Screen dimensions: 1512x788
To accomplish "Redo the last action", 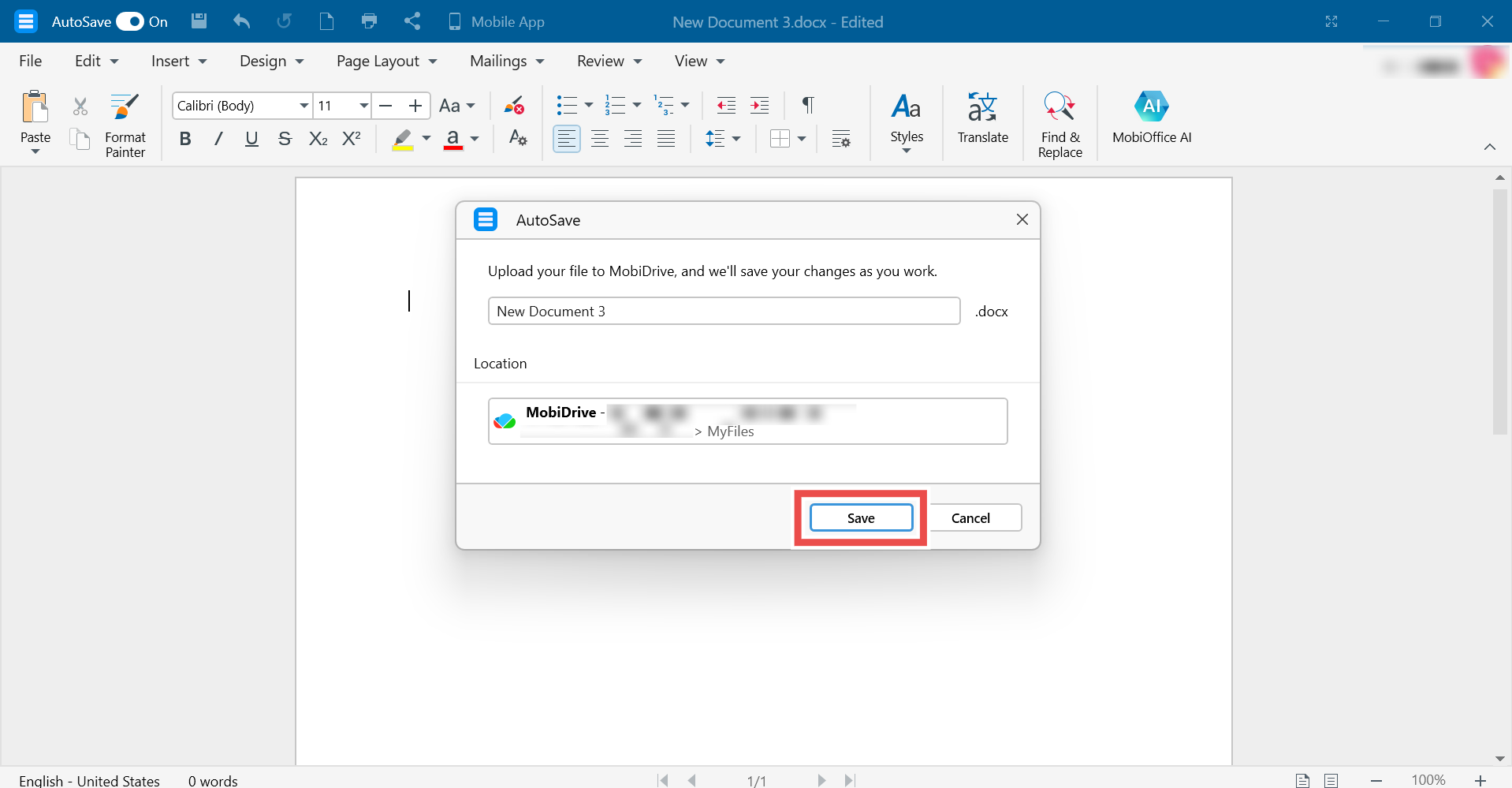I will click(x=284, y=21).
